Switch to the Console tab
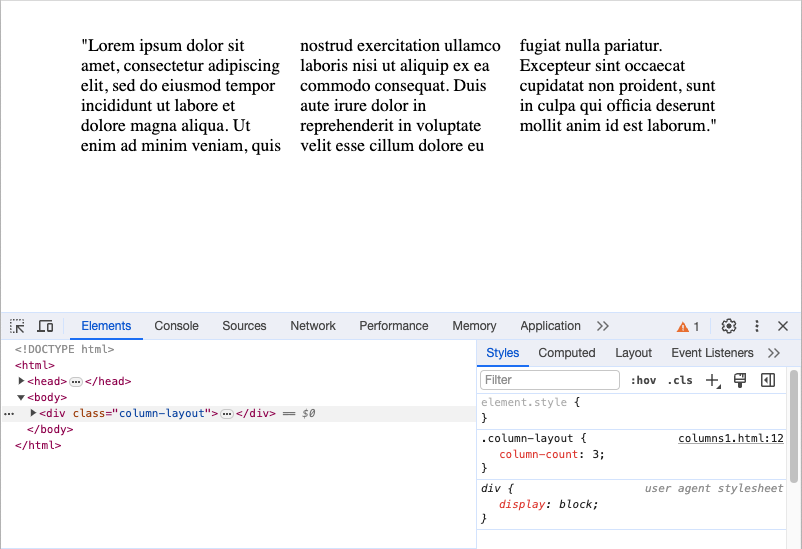The image size is (802, 549). (x=176, y=326)
